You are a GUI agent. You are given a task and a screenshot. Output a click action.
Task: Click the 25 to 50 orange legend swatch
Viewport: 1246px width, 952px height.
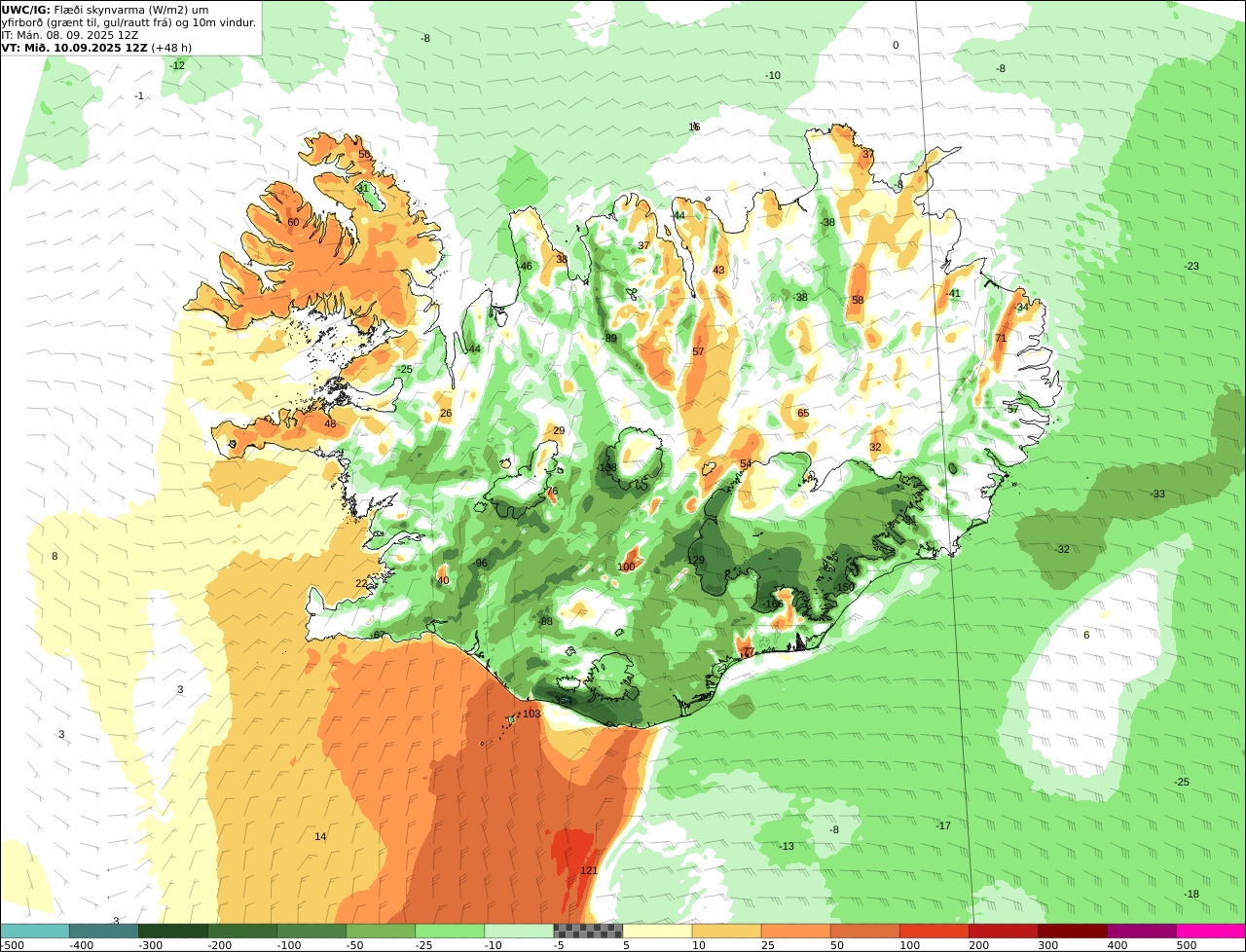(x=795, y=932)
